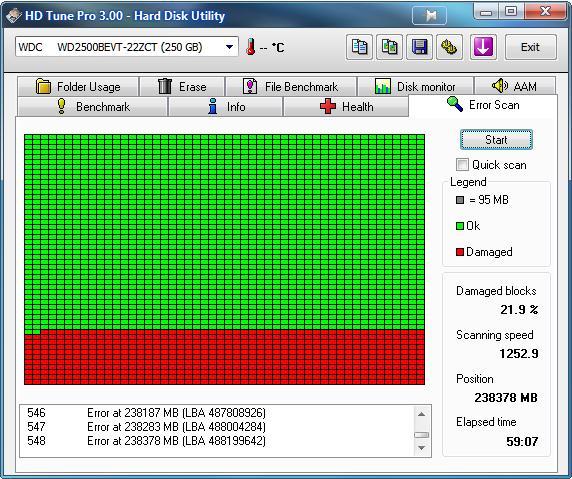The image size is (572, 479).
Task: Switch to the AAM tab
Action: coord(515,86)
